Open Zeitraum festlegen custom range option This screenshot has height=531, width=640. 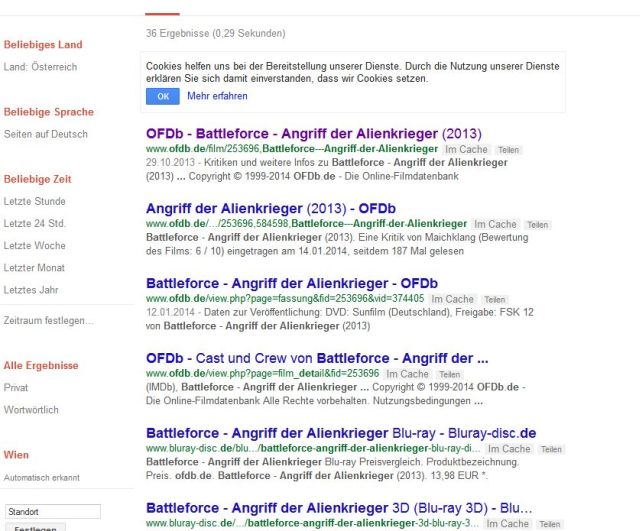pos(49,320)
